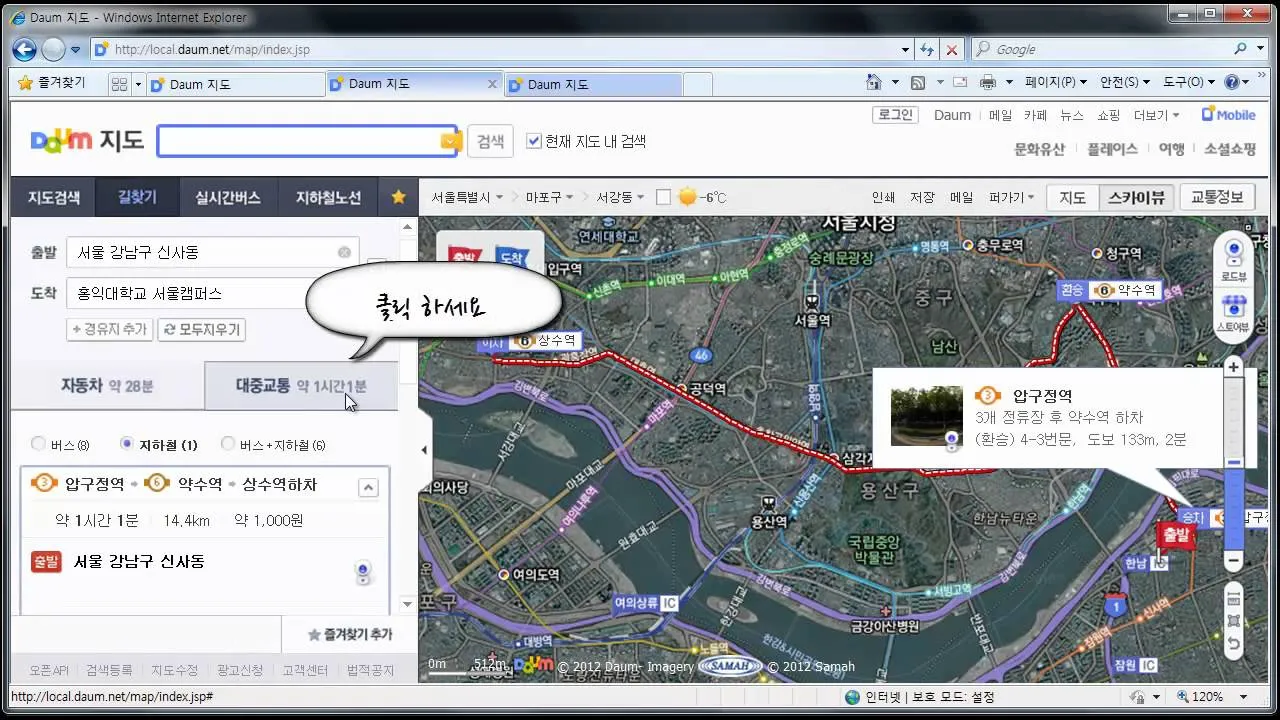The width and height of the screenshot is (1280, 720).
Task: Select the distance measuring tool on map
Action: click(1234, 599)
